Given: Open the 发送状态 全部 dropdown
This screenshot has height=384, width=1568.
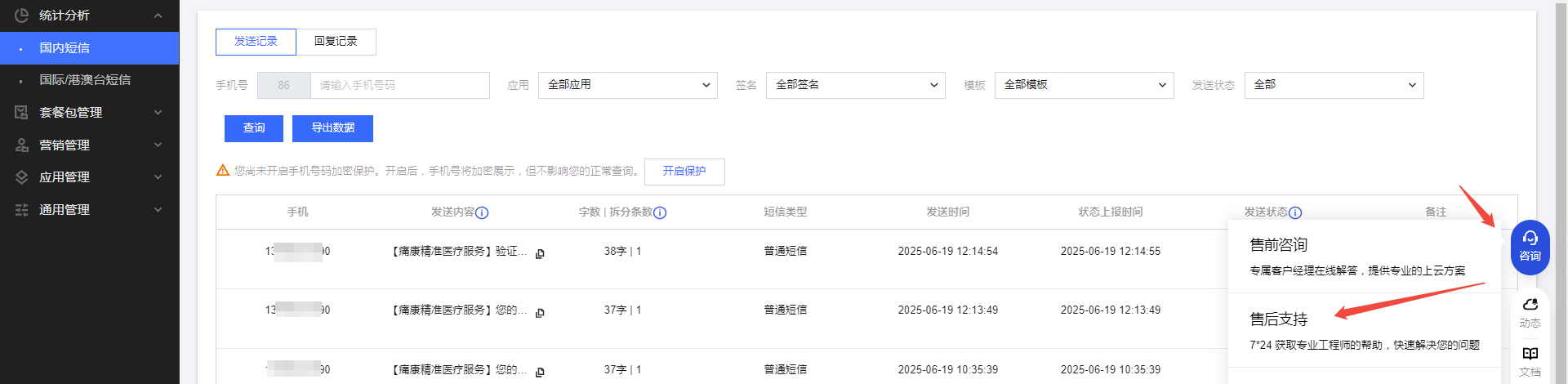Looking at the screenshot, I should [1334, 85].
